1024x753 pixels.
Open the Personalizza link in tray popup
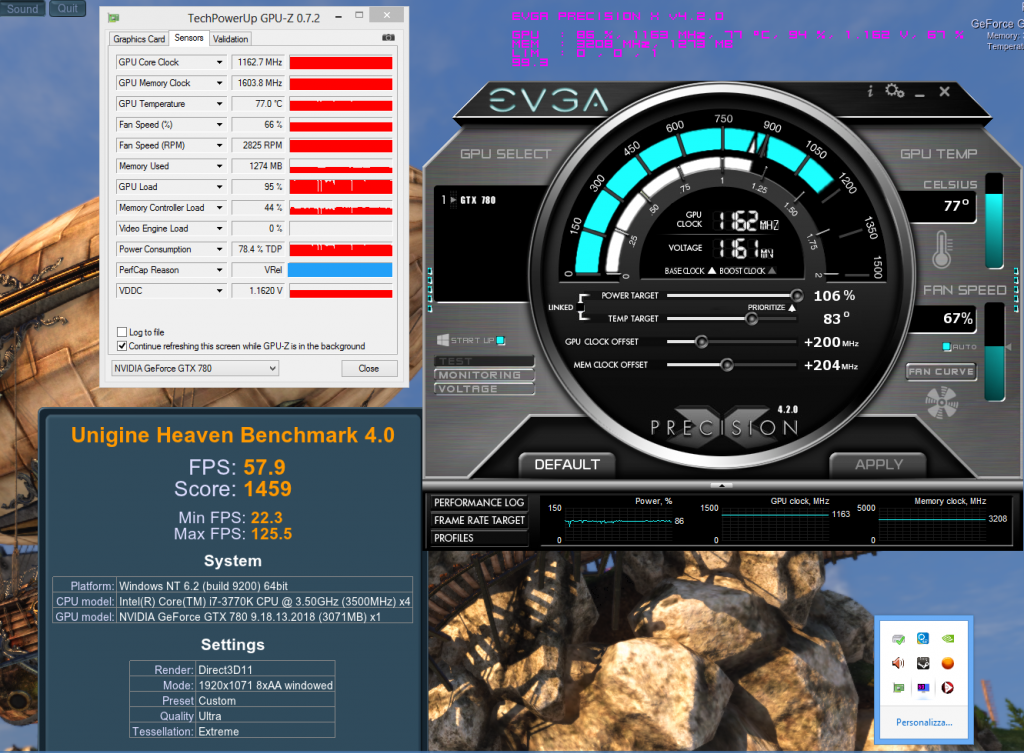[x=924, y=721]
